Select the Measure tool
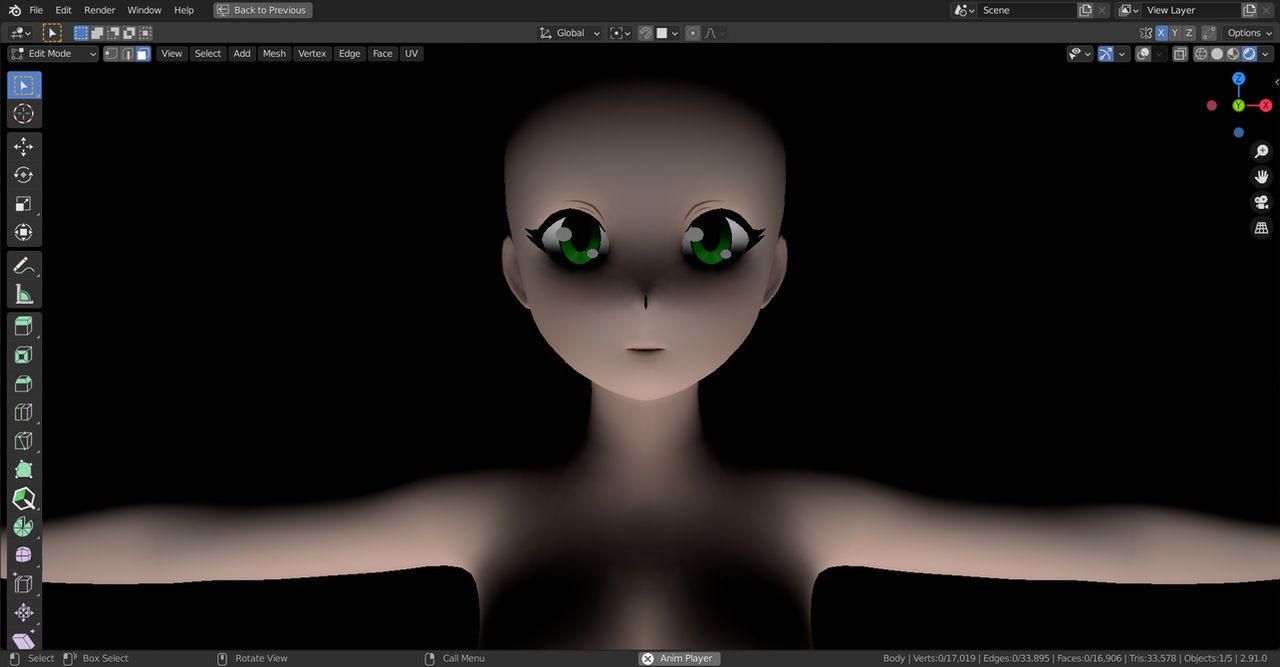 (x=24, y=294)
